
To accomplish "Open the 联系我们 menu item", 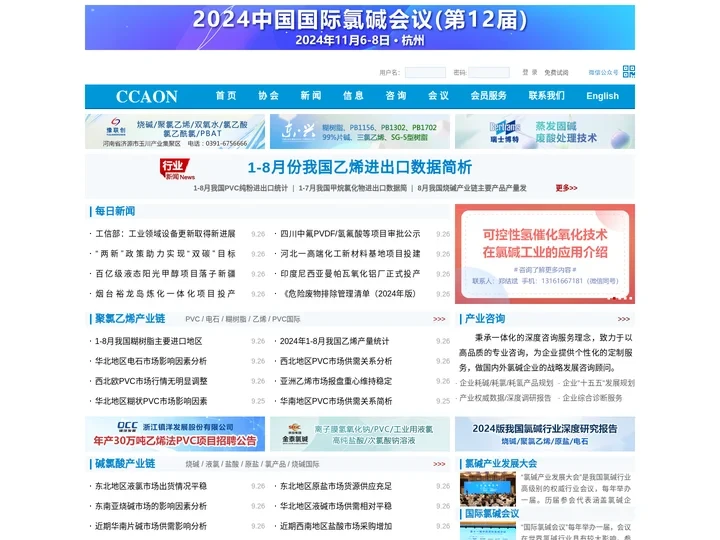I will [x=546, y=96].
